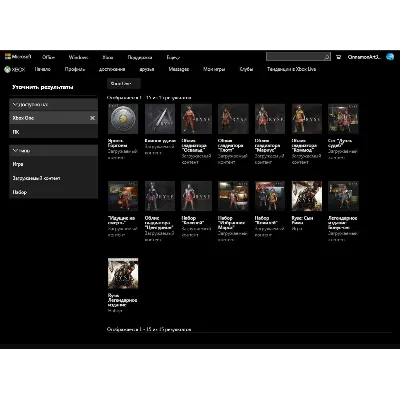Click the search magnifier icon
400x400 pixels.
[327, 57]
